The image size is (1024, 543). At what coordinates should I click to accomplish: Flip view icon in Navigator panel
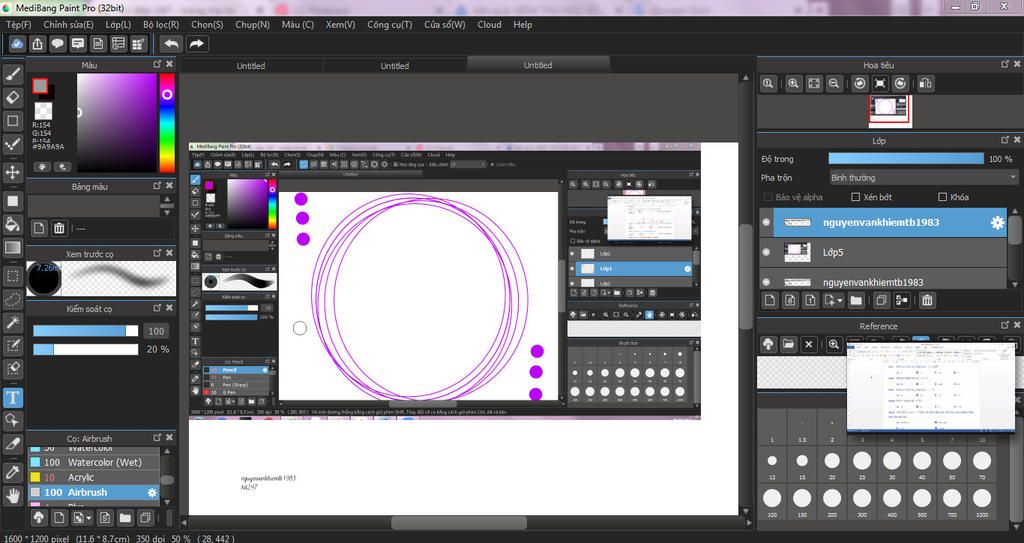click(925, 84)
